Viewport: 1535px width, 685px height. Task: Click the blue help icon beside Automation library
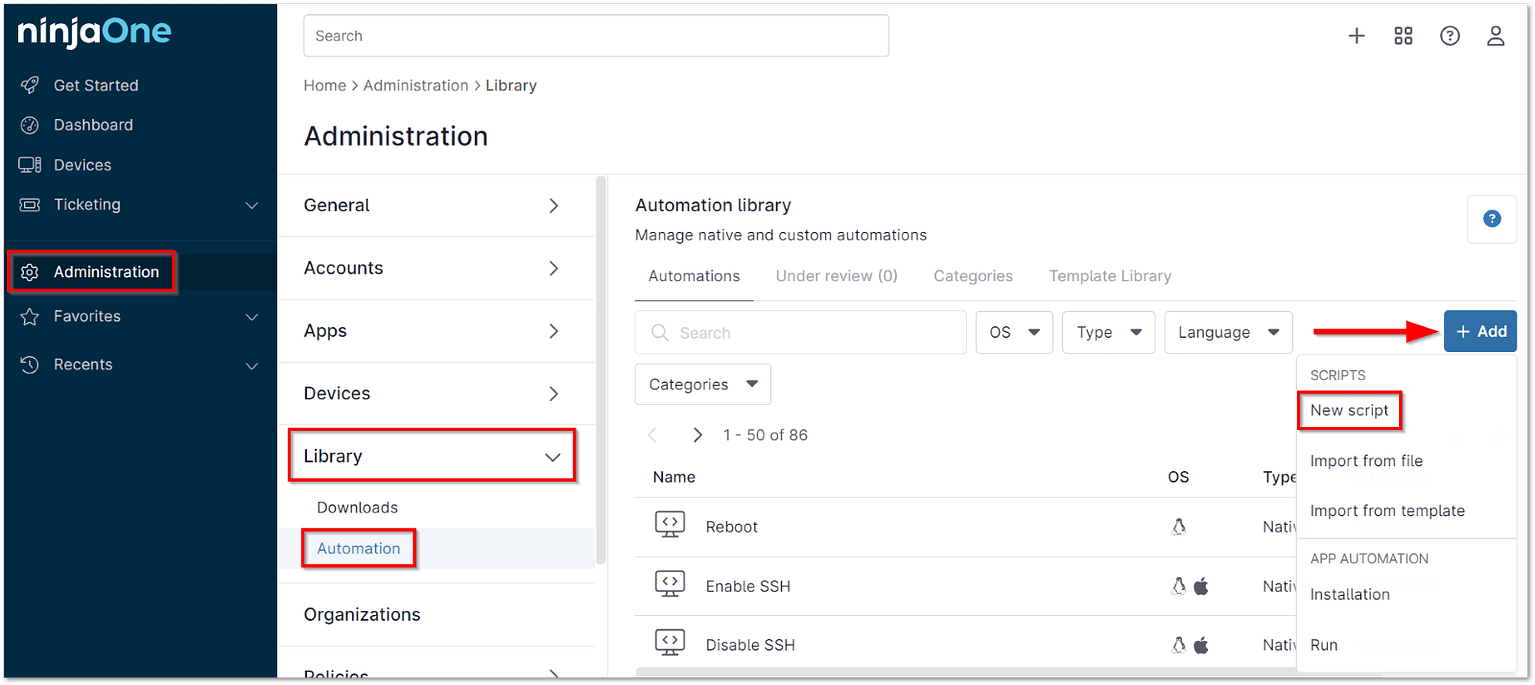click(x=1491, y=219)
